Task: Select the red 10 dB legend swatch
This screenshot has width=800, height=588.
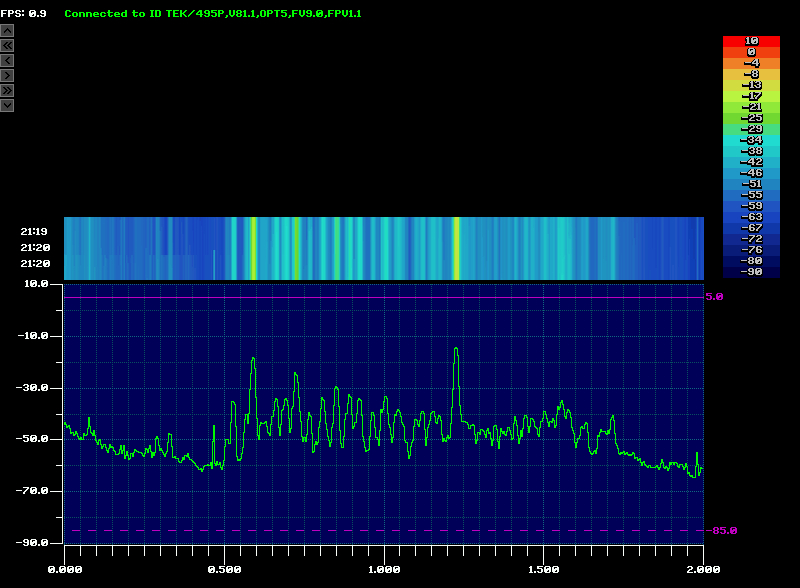Action: point(750,41)
